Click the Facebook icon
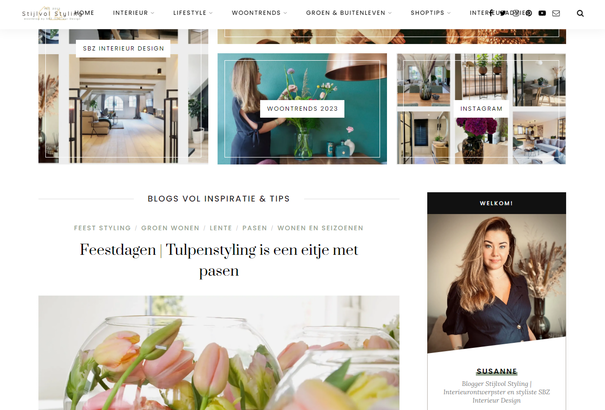 pyautogui.click(x=491, y=13)
